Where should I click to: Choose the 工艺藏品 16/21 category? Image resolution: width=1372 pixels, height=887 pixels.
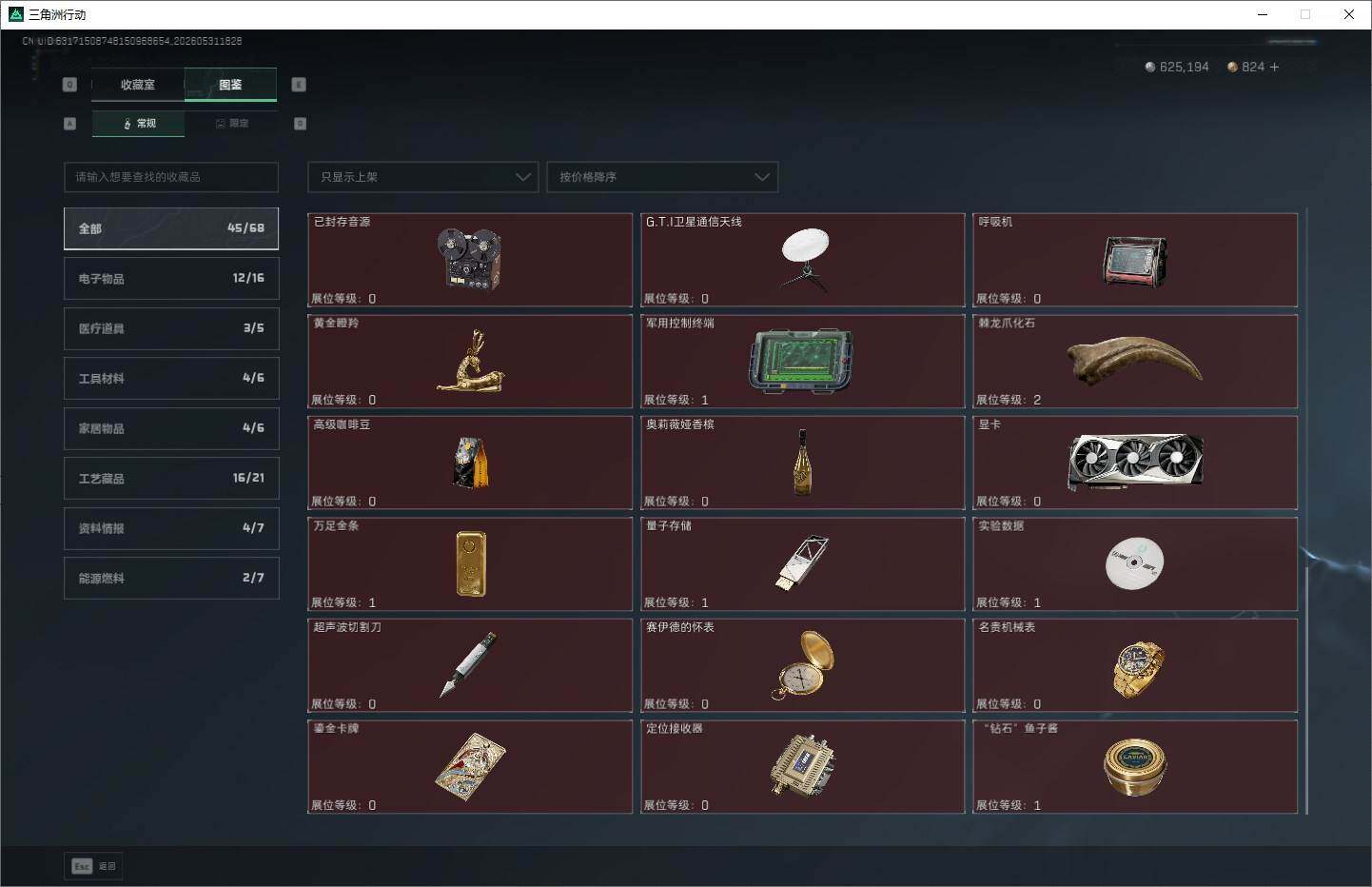click(x=171, y=479)
